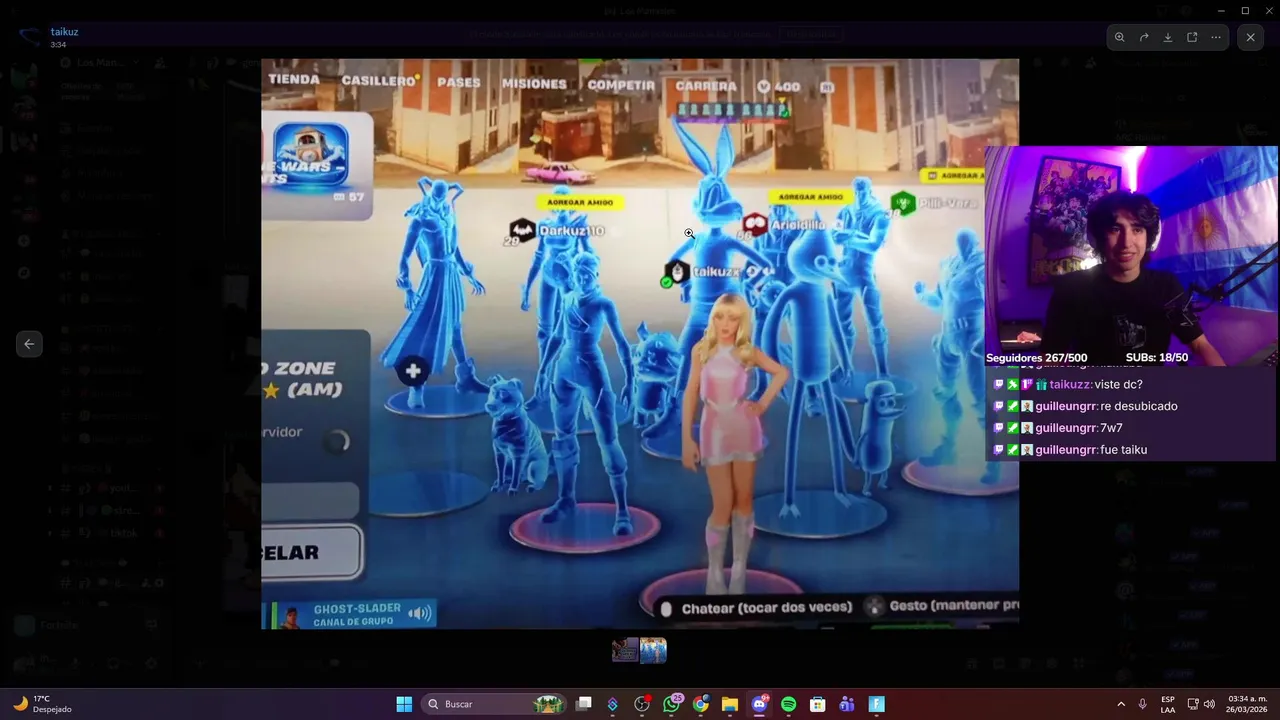Screen dimensions: 1280x720
Task: Download the image with the download icon
Action: [x=1168, y=37]
